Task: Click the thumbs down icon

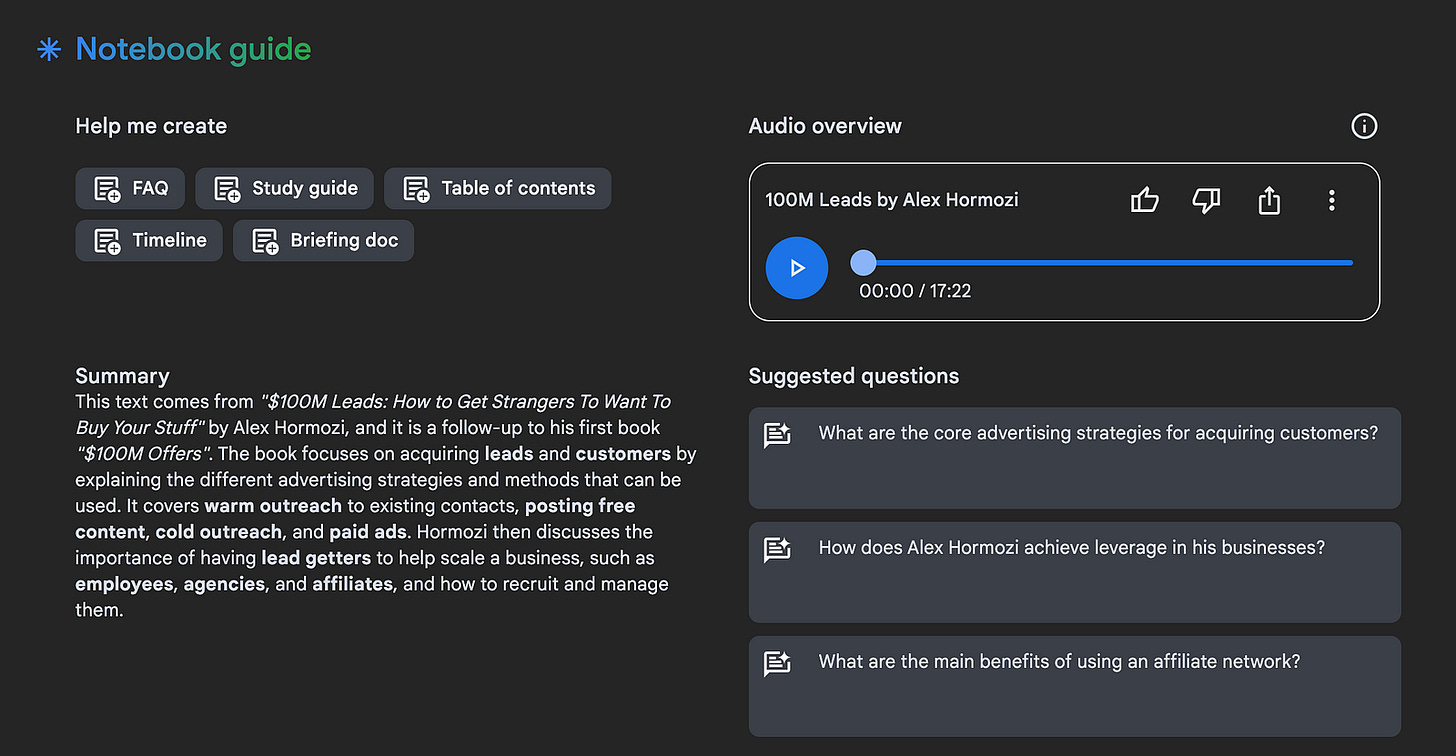Action: (x=1206, y=200)
